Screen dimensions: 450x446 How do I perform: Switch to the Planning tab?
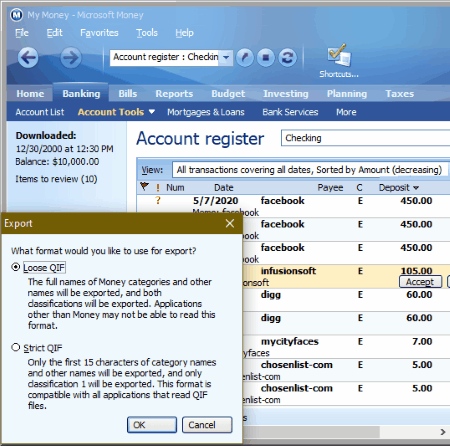tap(347, 94)
